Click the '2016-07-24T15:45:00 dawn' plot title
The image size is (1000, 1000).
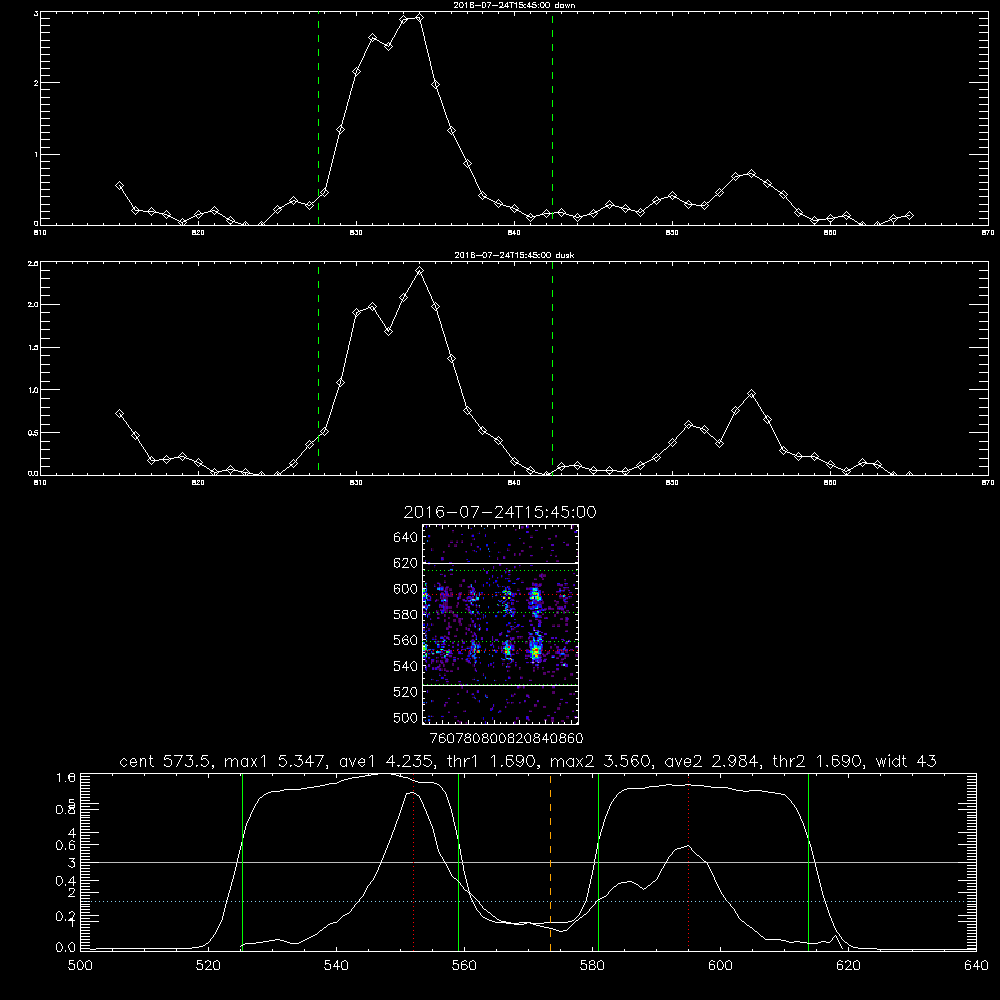(x=514, y=4)
